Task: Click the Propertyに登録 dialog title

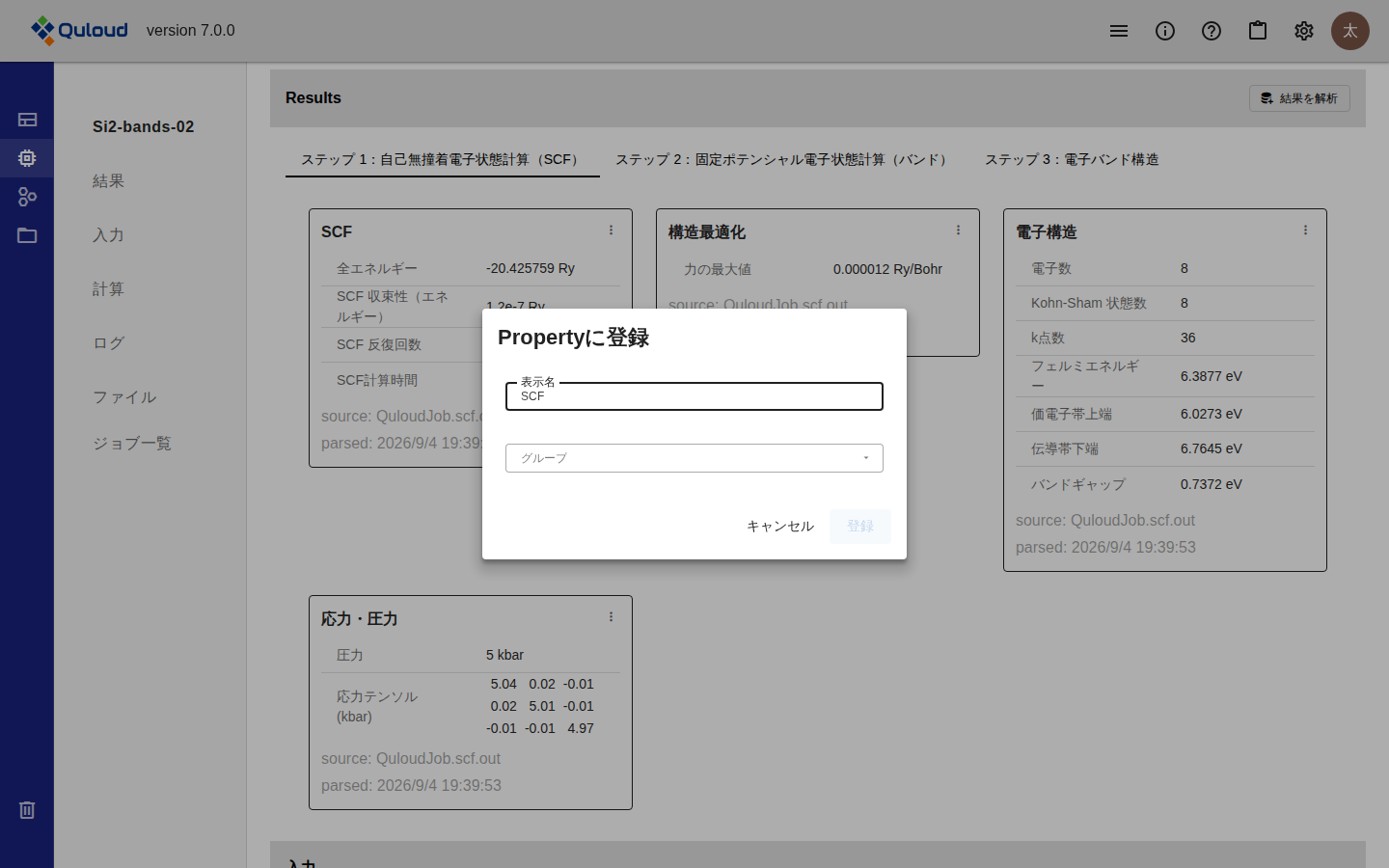Action: [573, 338]
